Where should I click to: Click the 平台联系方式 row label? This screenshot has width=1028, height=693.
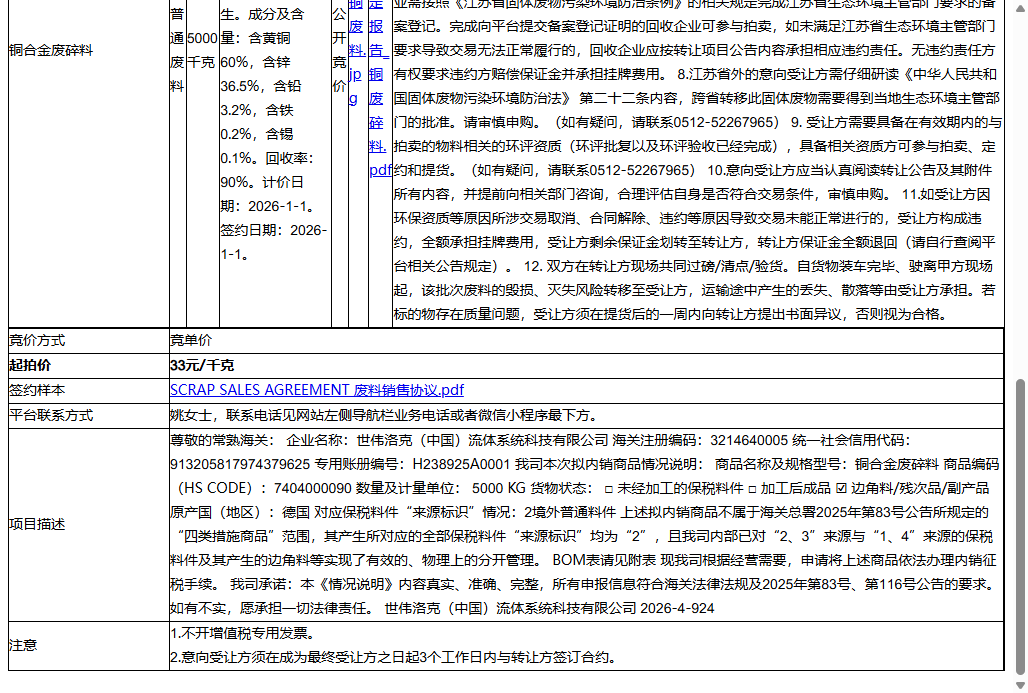pos(51,415)
